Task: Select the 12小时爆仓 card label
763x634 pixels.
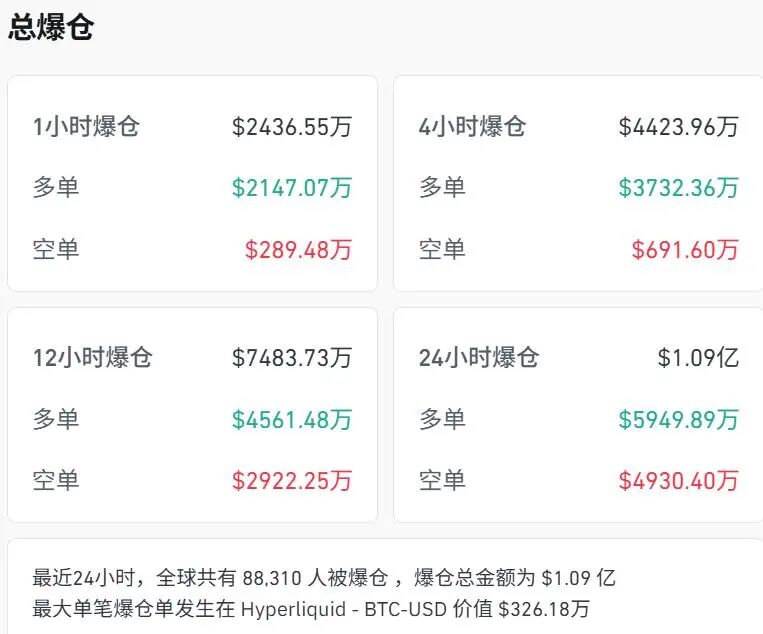Action: coord(92,358)
